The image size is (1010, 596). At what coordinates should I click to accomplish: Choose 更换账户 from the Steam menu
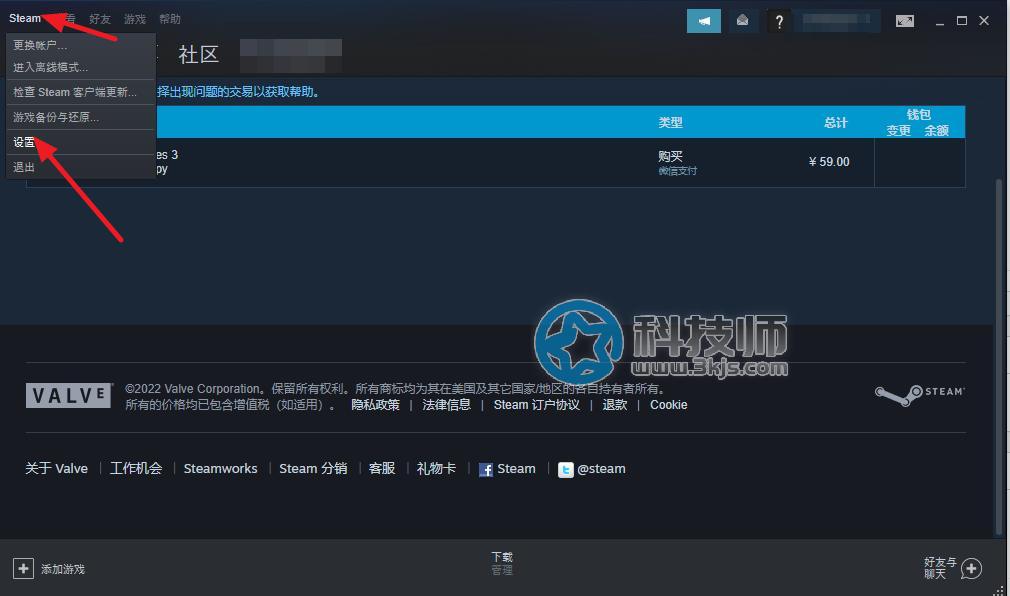tap(81, 45)
